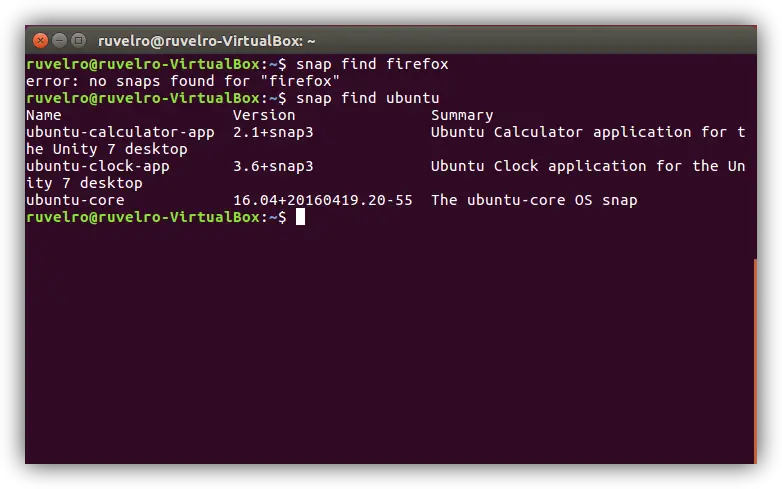
Task: Click the 'snap find firefox' command text
Action: coord(372,64)
